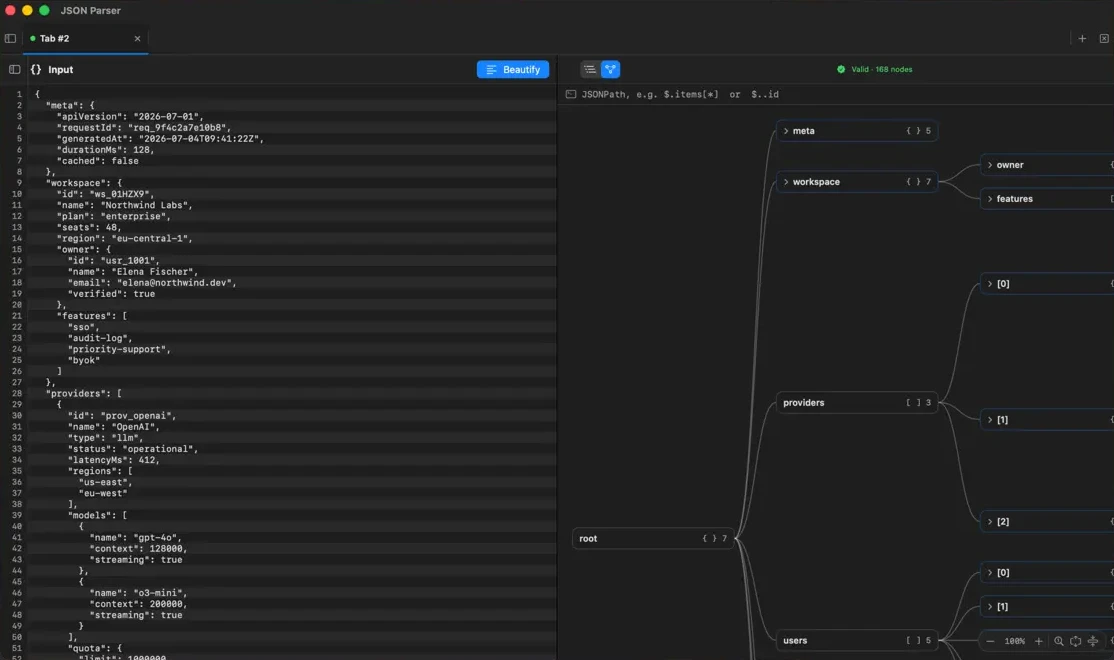Click the "priority-support" feature line
This screenshot has width=1114, height=660.
[119, 350]
